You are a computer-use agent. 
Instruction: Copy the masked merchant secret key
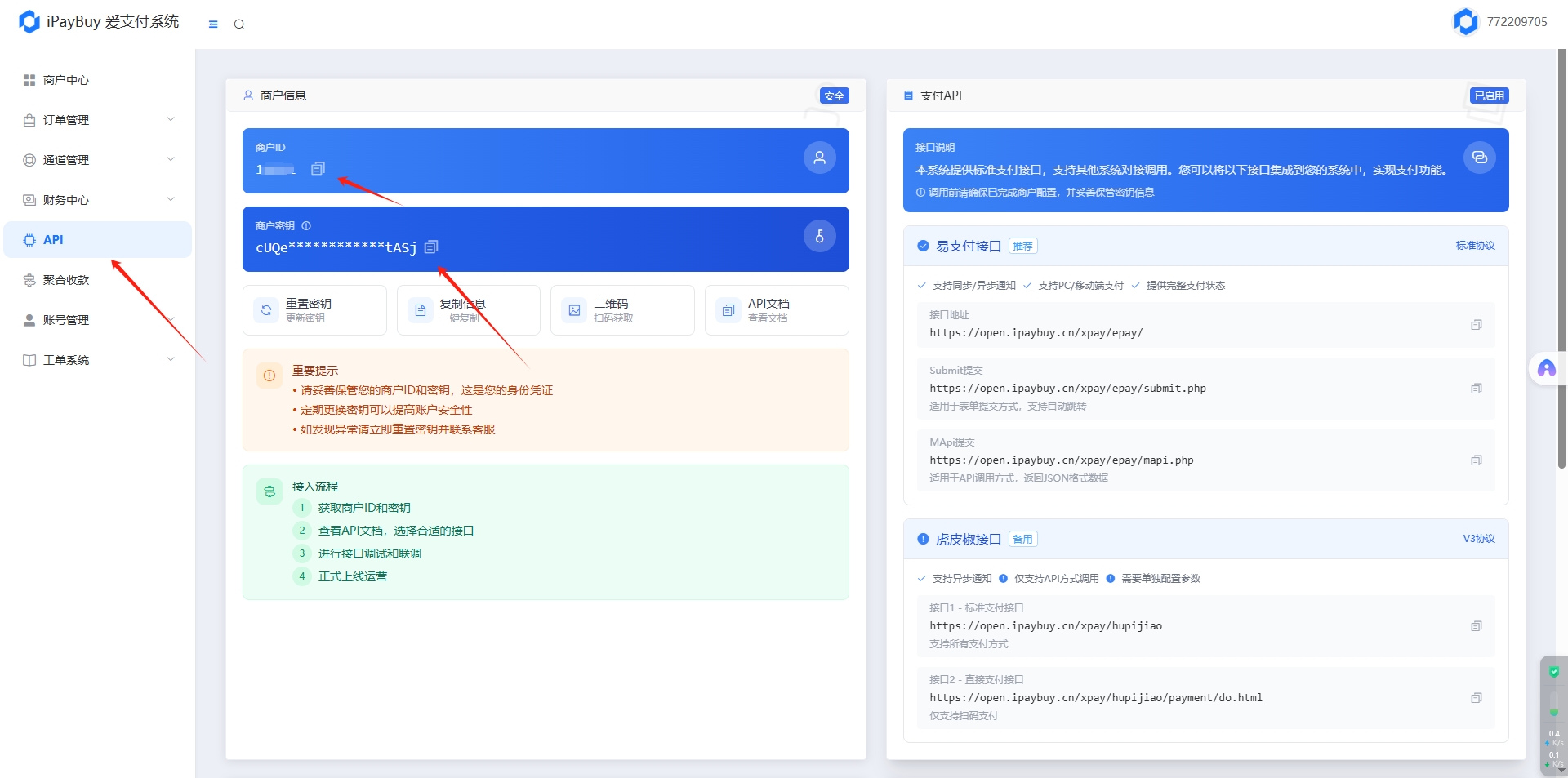coord(431,247)
